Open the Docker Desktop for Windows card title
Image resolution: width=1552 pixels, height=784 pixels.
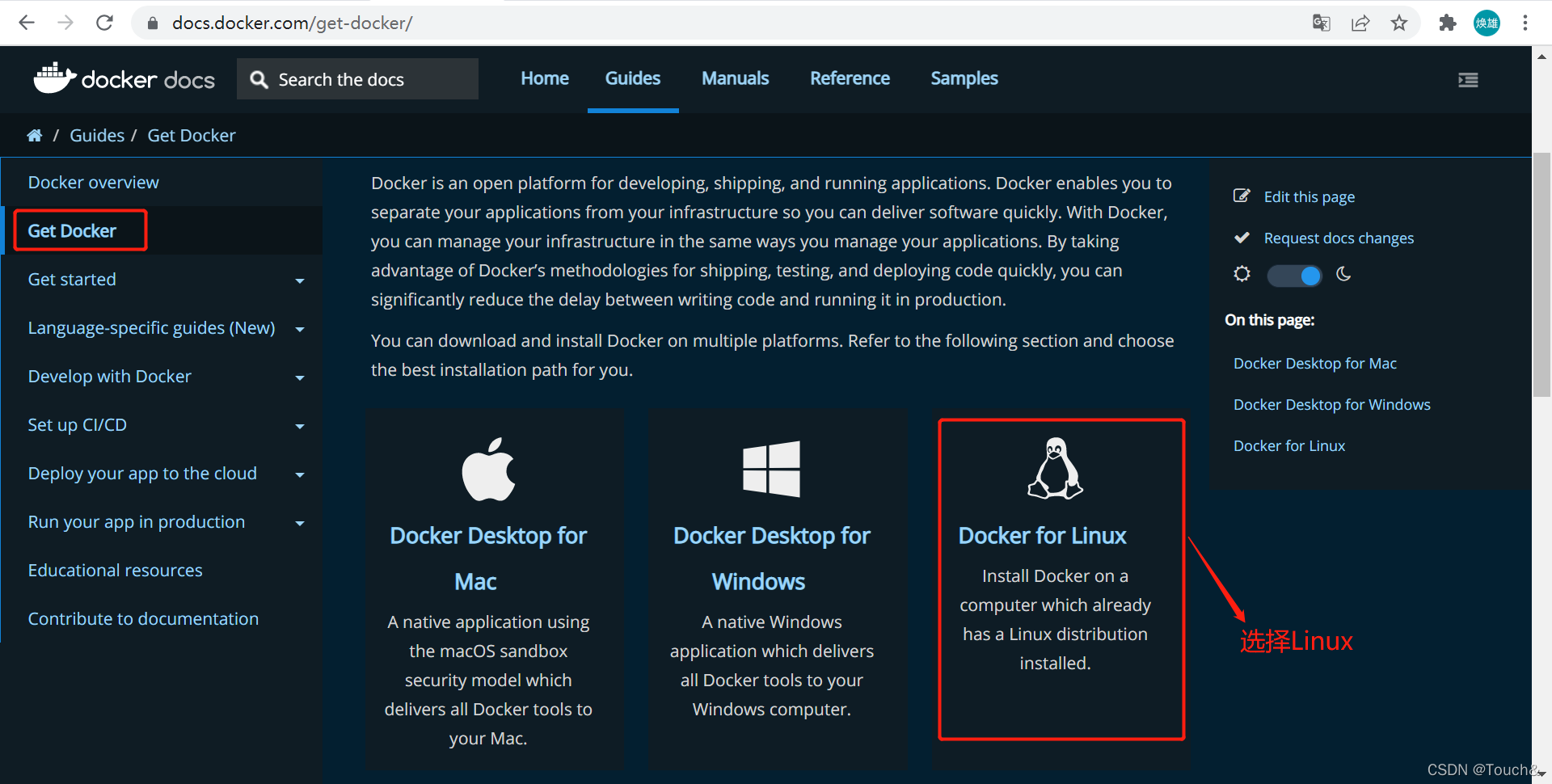click(771, 558)
